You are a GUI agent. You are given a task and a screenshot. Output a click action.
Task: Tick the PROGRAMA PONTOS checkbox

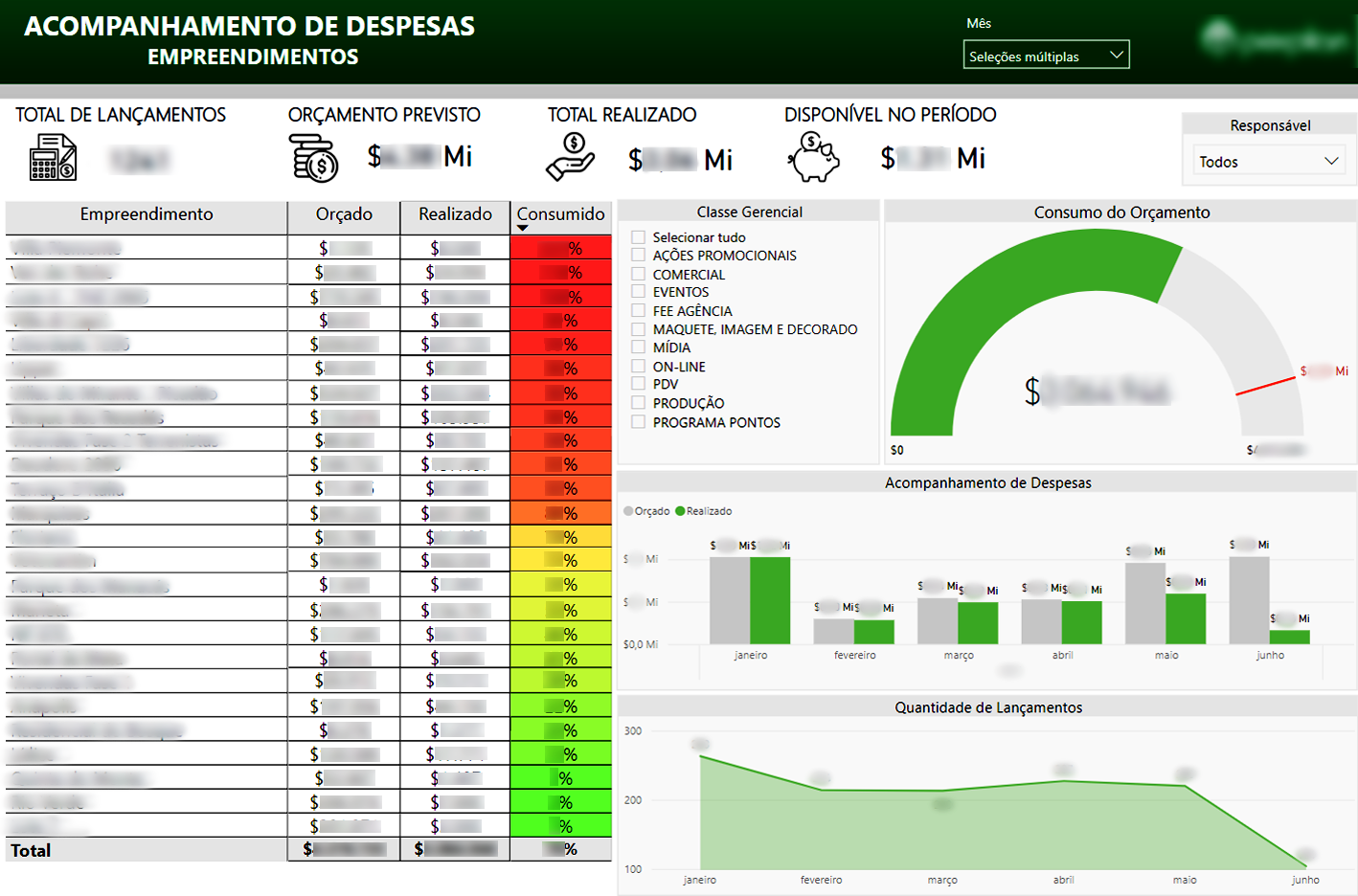click(638, 422)
